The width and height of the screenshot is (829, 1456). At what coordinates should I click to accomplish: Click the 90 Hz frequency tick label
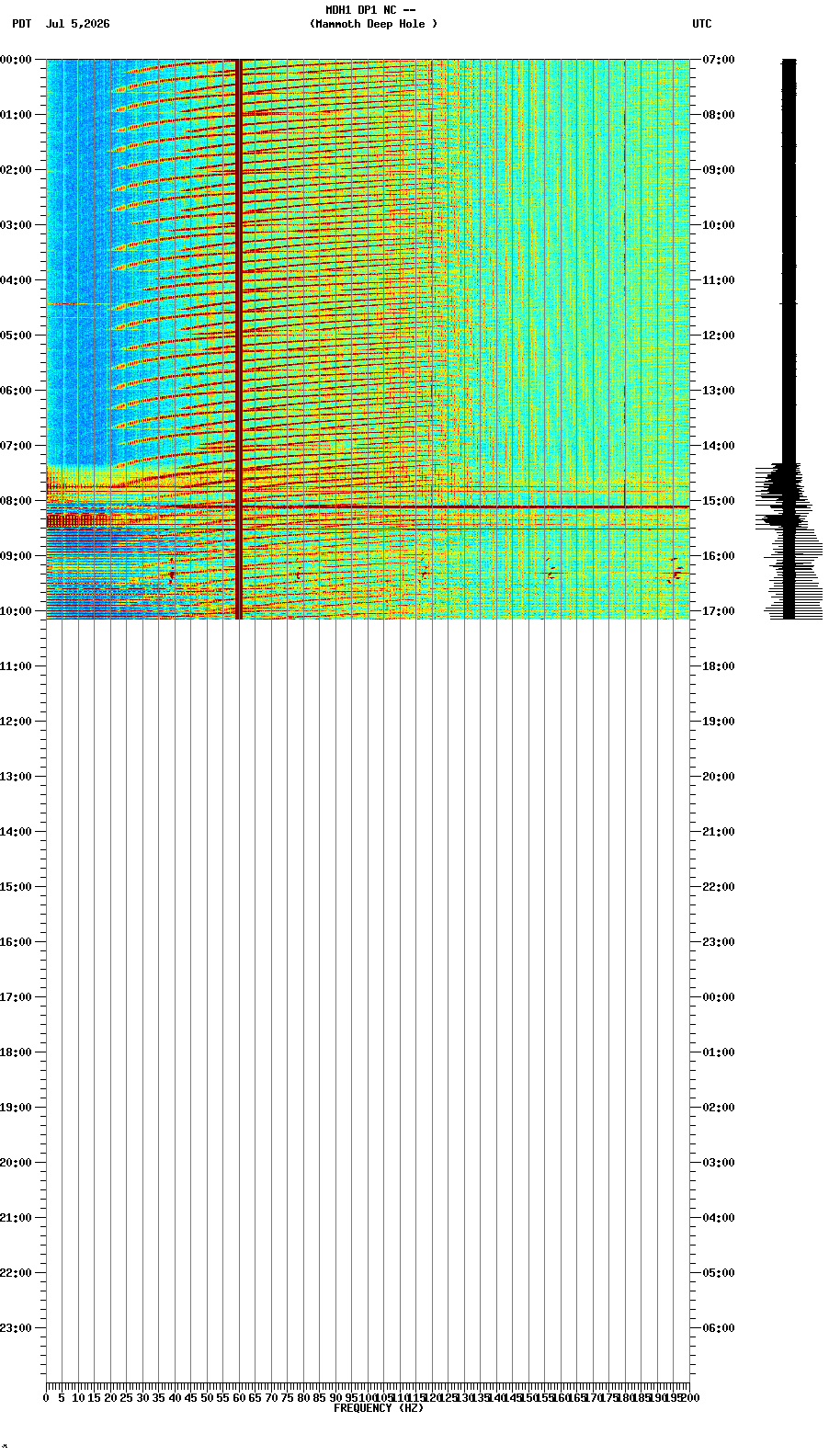[x=335, y=1398]
